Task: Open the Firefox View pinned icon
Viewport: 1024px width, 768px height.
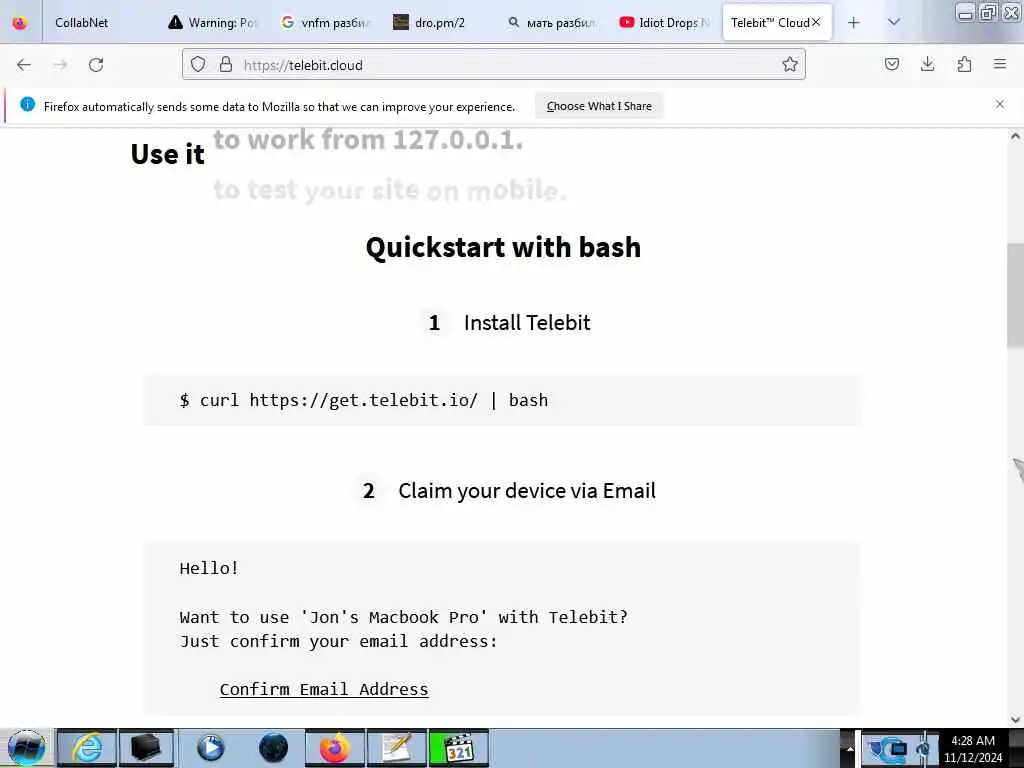Action: tap(20, 23)
